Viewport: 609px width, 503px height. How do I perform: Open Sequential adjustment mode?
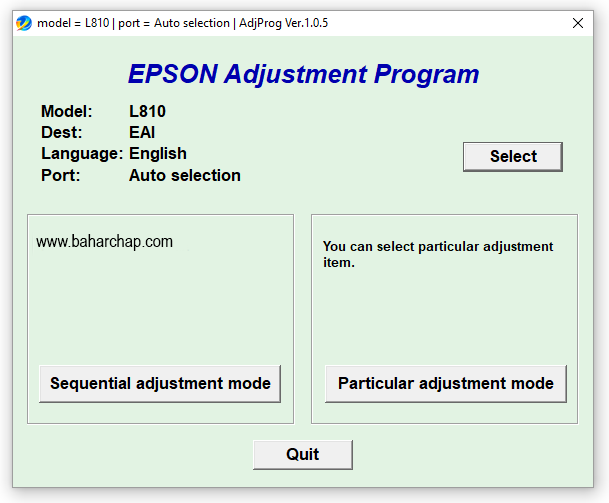click(x=160, y=383)
